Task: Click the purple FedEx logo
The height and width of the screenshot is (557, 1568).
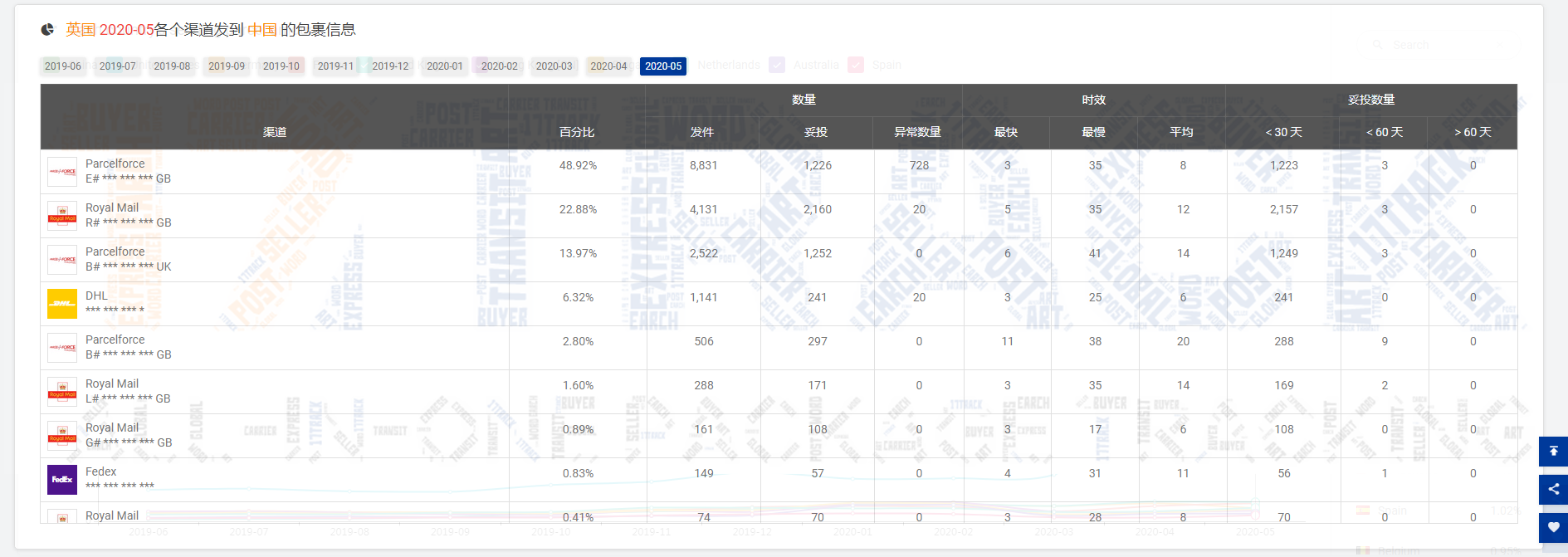Action: click(x=62, y=480)
